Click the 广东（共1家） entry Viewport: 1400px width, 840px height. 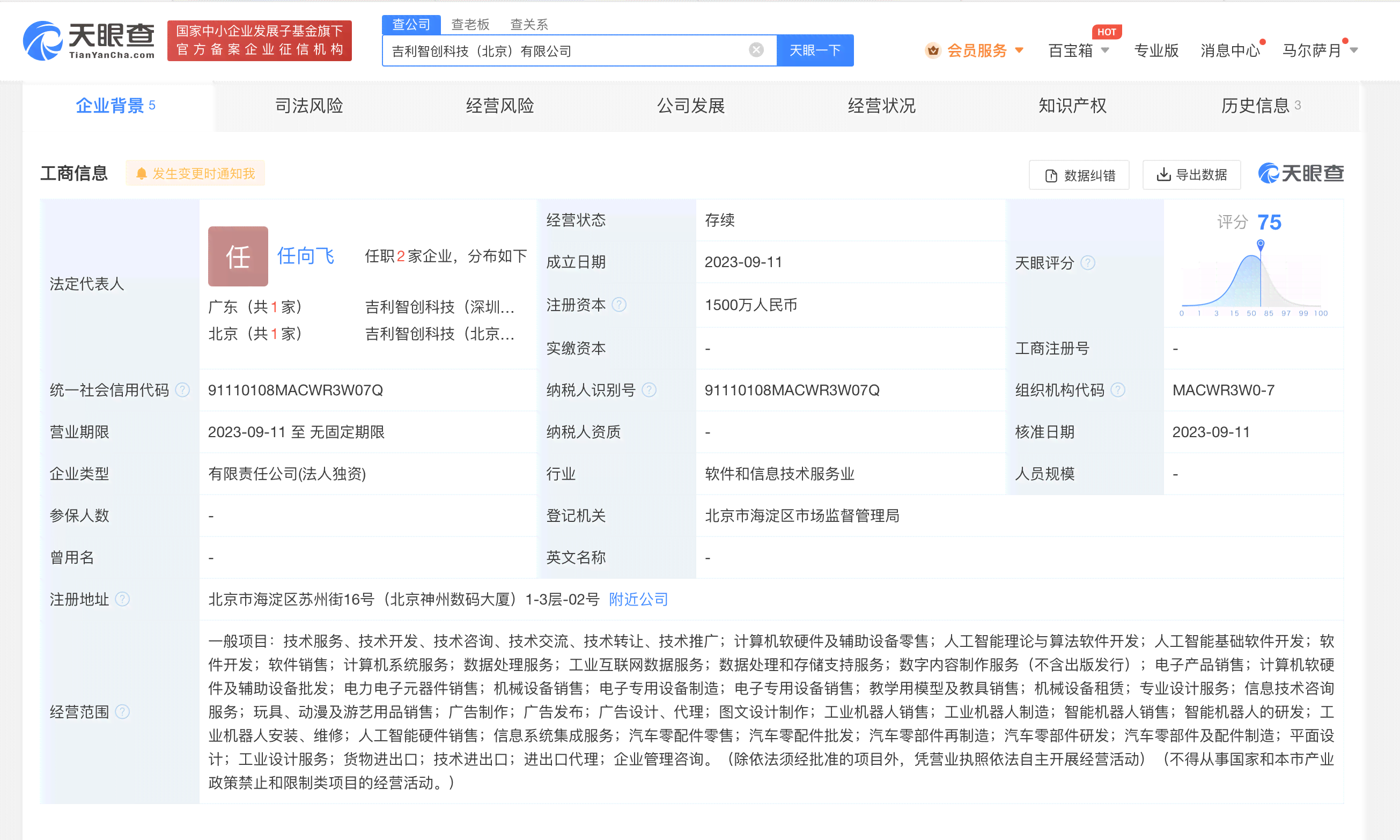tap(255, 307)
